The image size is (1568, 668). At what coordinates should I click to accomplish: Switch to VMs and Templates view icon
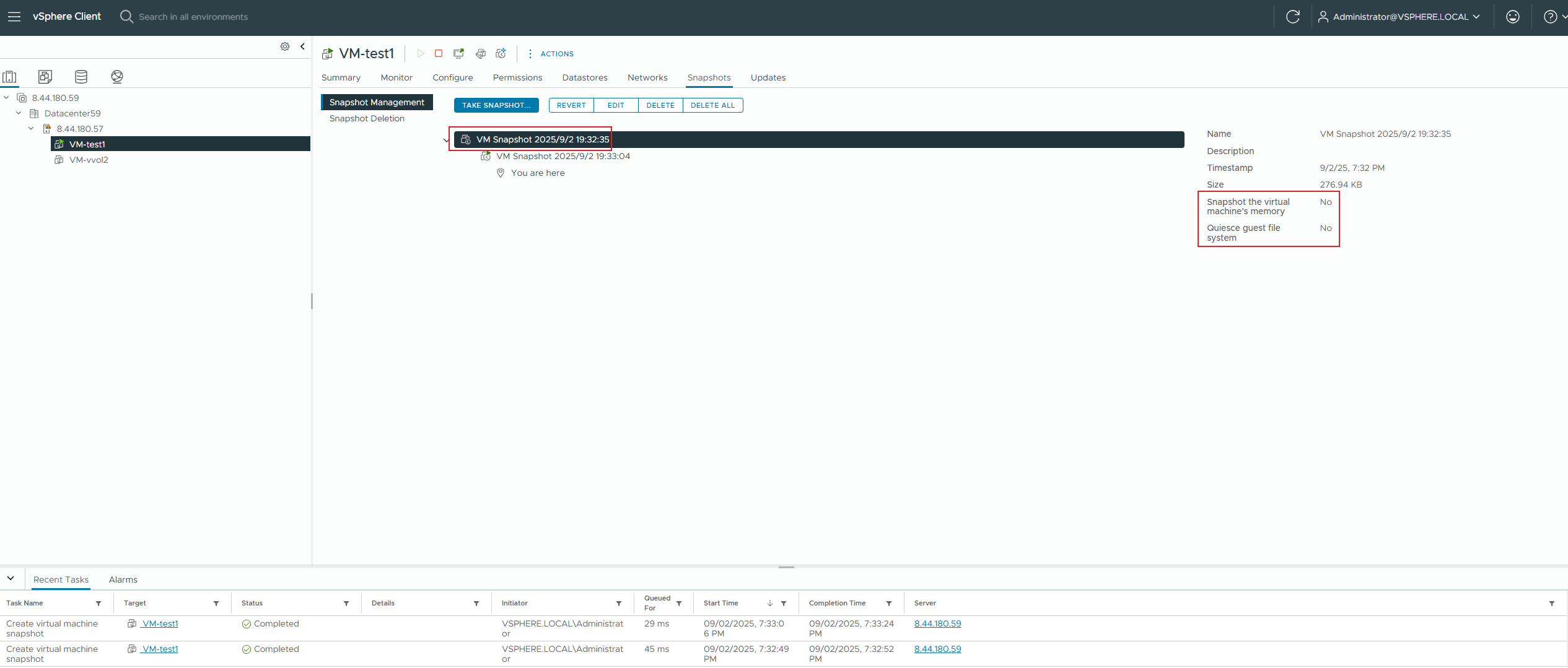click(x=45, y=77)
